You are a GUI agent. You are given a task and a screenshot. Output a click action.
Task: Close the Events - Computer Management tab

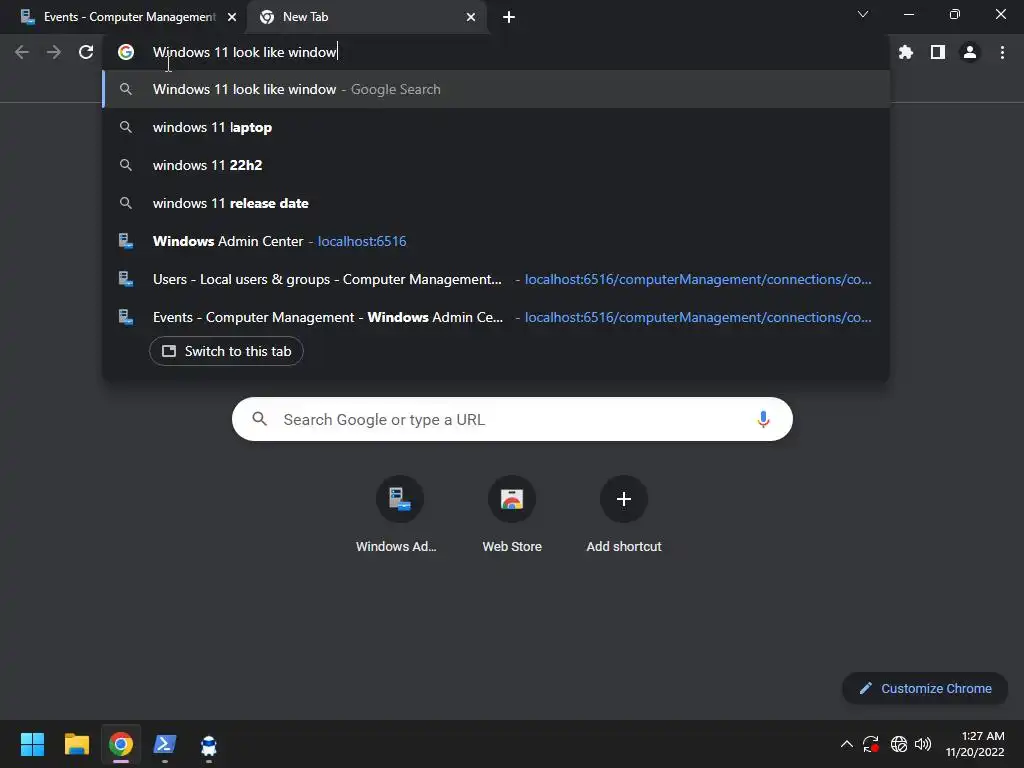pos(232,17)
